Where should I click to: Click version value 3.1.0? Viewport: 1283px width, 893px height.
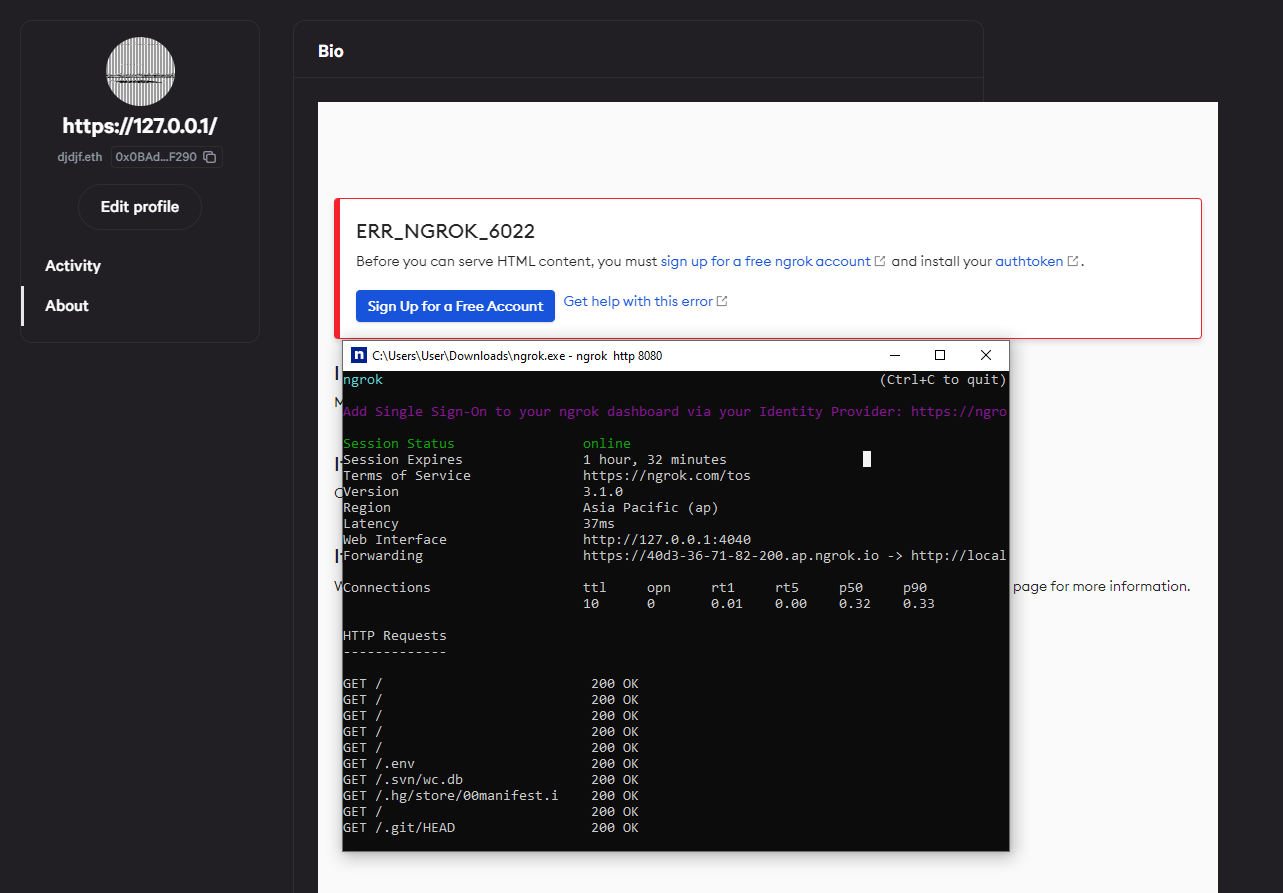(x=603, y=491)
